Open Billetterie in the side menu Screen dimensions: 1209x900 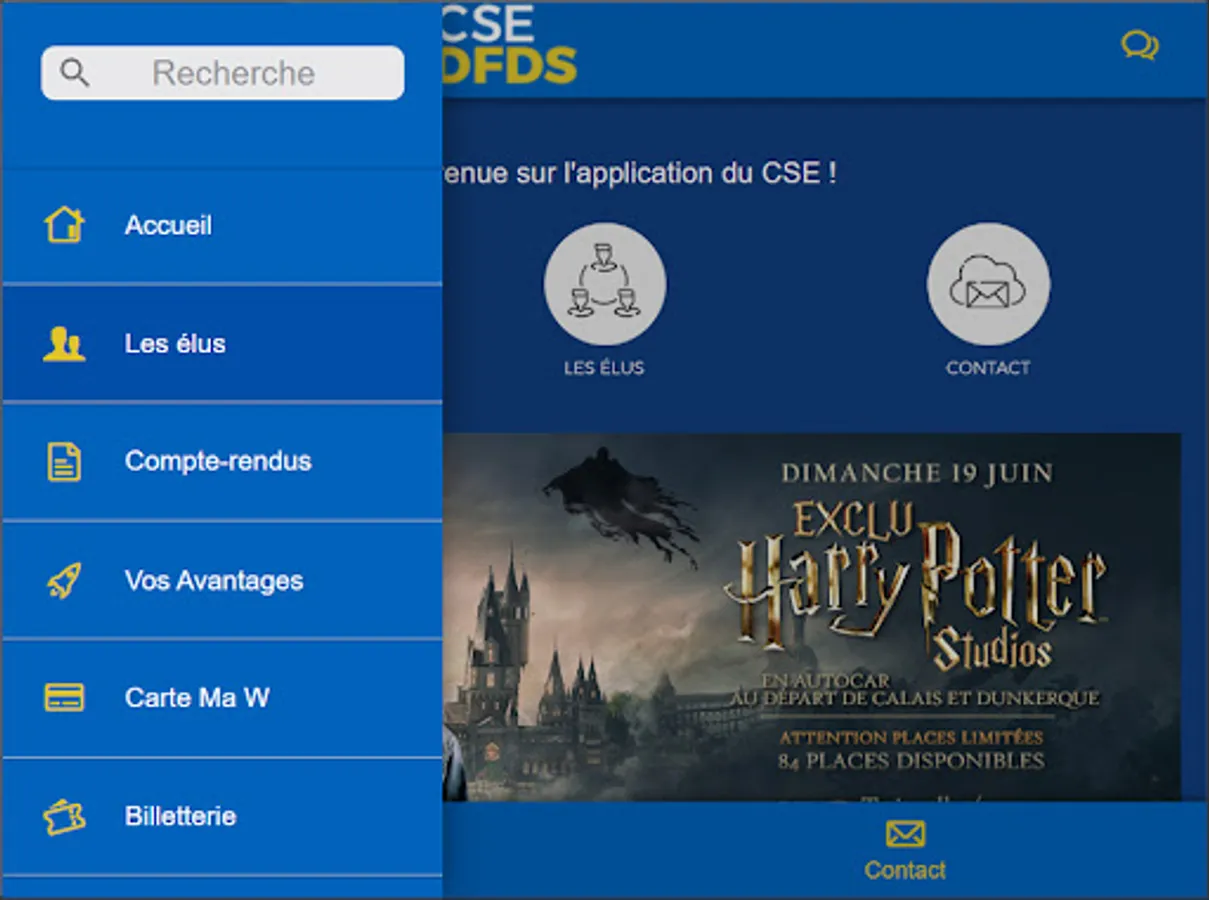[x=222, y=816]
